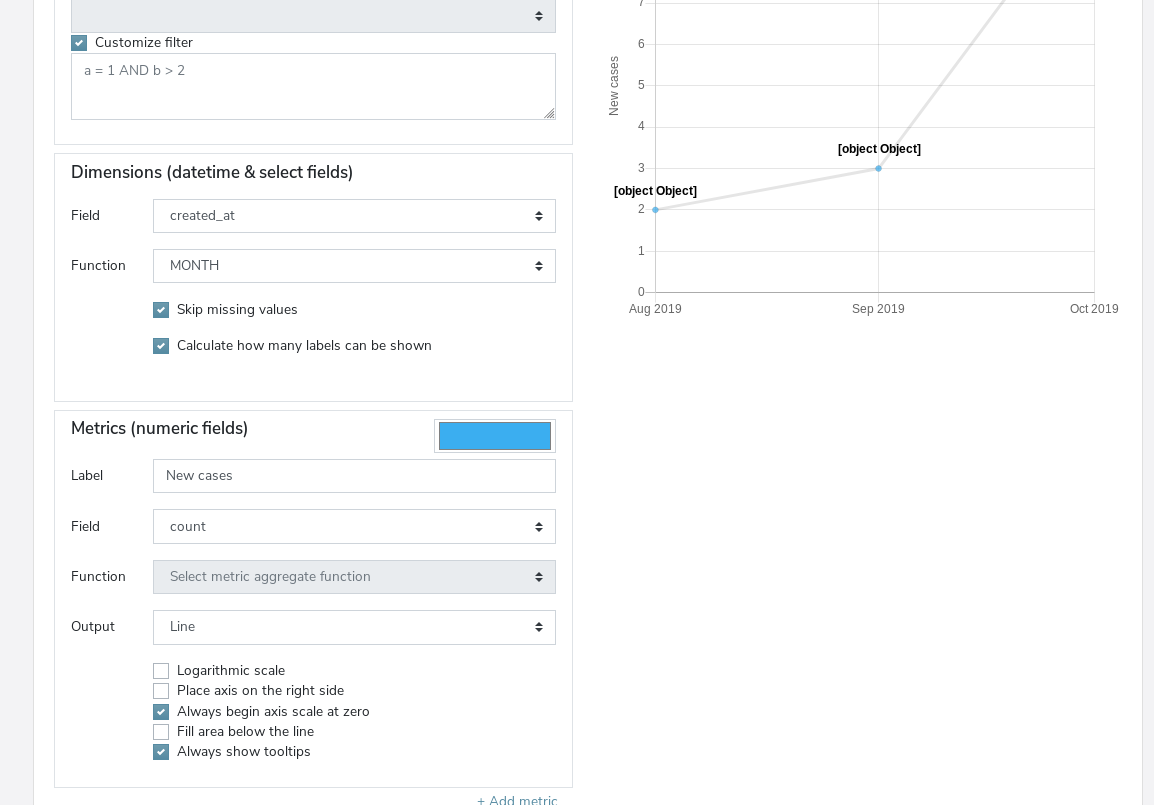The width and height of the screenshot is (1154, 805).
Task: Click the Add metric link
Action: 517,799
